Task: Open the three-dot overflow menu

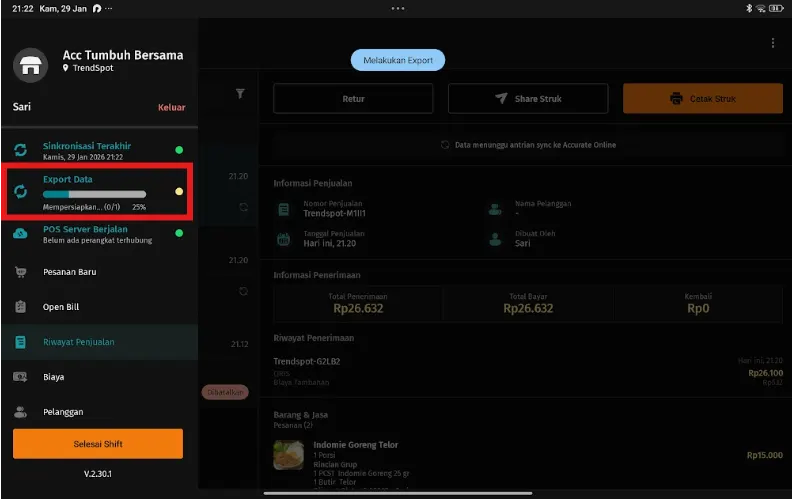Action: pos(772,43)
